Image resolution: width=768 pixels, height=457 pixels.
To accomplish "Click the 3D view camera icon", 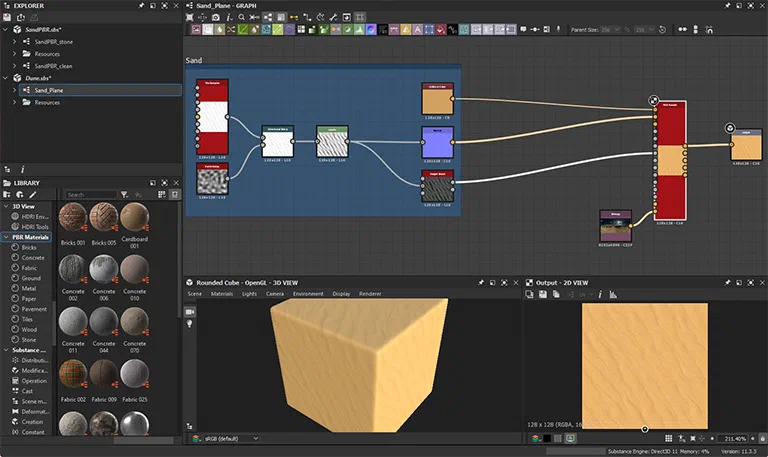I will [x=190, y=312].
